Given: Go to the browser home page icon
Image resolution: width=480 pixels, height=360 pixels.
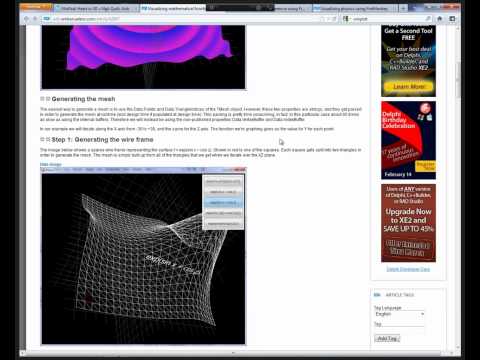Looking at the screenshot, I should (440, 19).
